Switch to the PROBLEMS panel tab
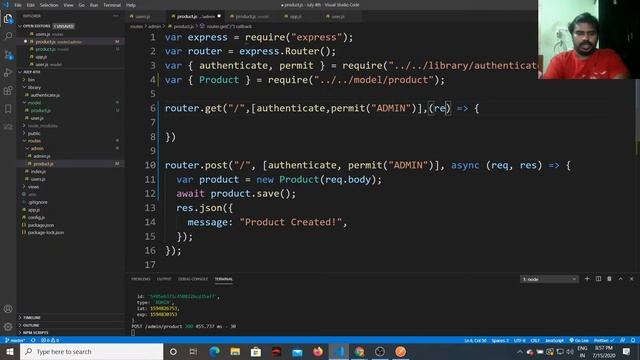Image resolution: width=640 pixels, height=360 pixels. click(x=141, y=279)
